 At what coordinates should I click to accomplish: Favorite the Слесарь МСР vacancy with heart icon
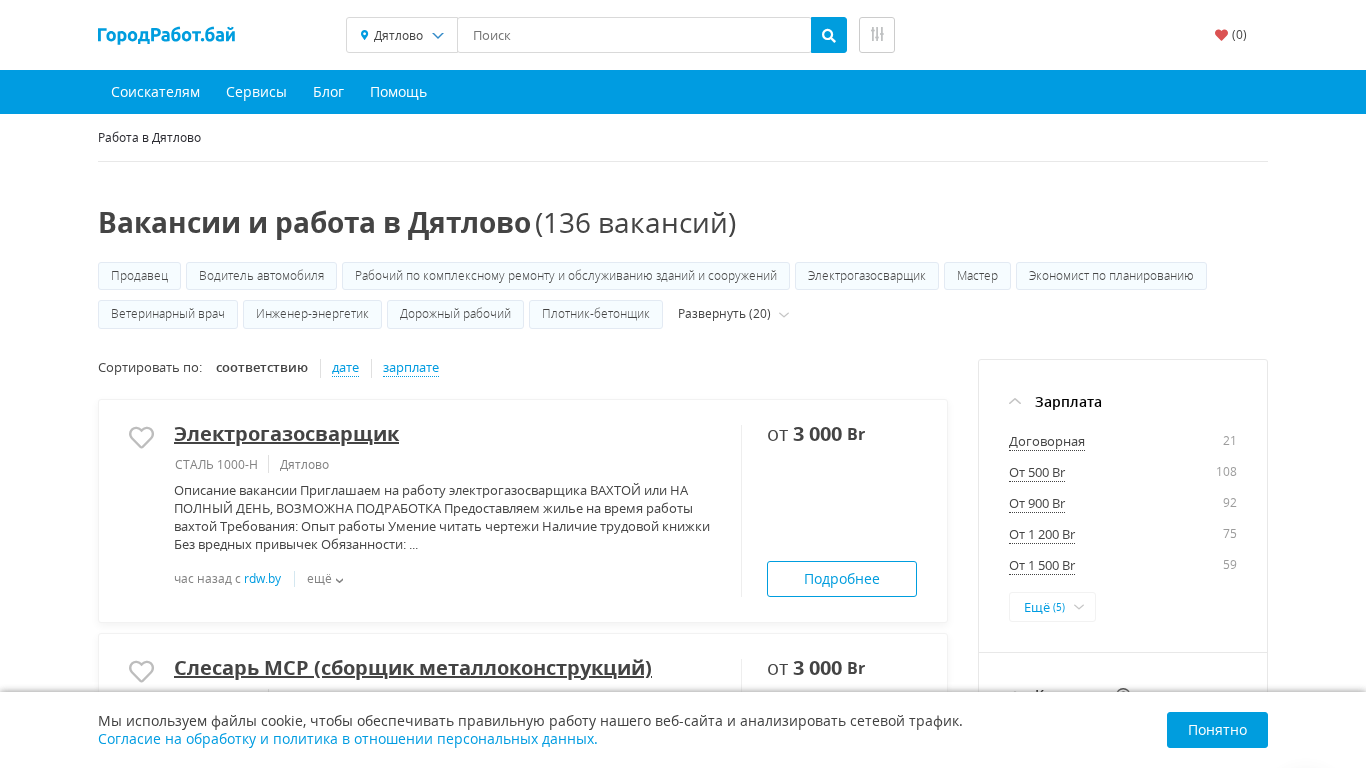pos(142,671)
